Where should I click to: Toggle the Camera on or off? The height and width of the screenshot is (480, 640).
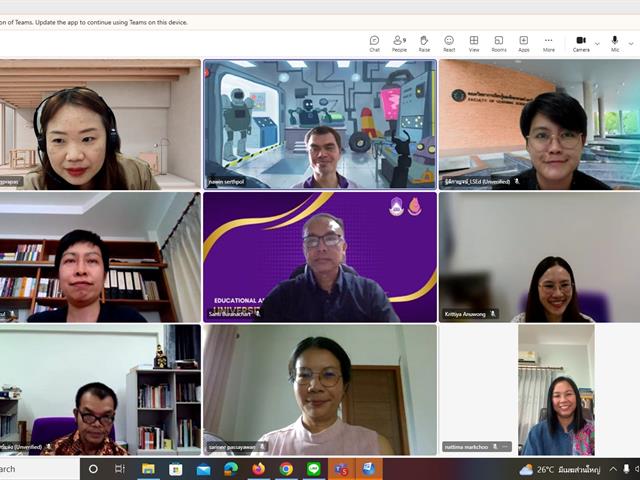point(581,43)
